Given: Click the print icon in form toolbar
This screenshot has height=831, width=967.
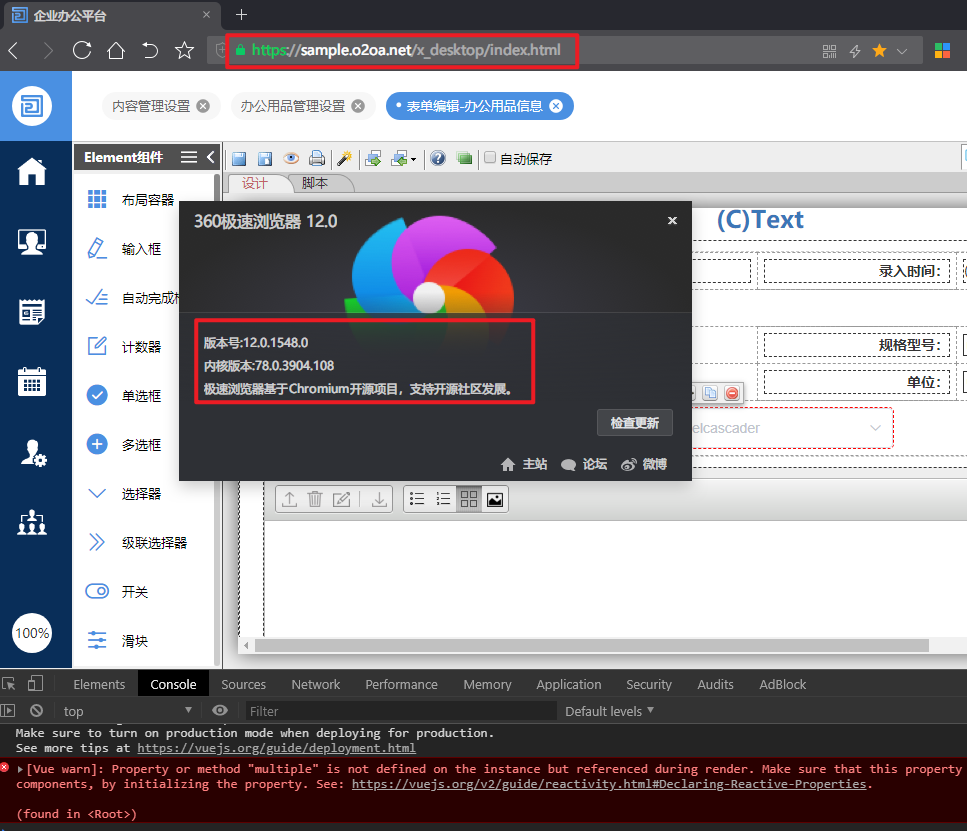Looking at the screenshot, I should 317,158.
